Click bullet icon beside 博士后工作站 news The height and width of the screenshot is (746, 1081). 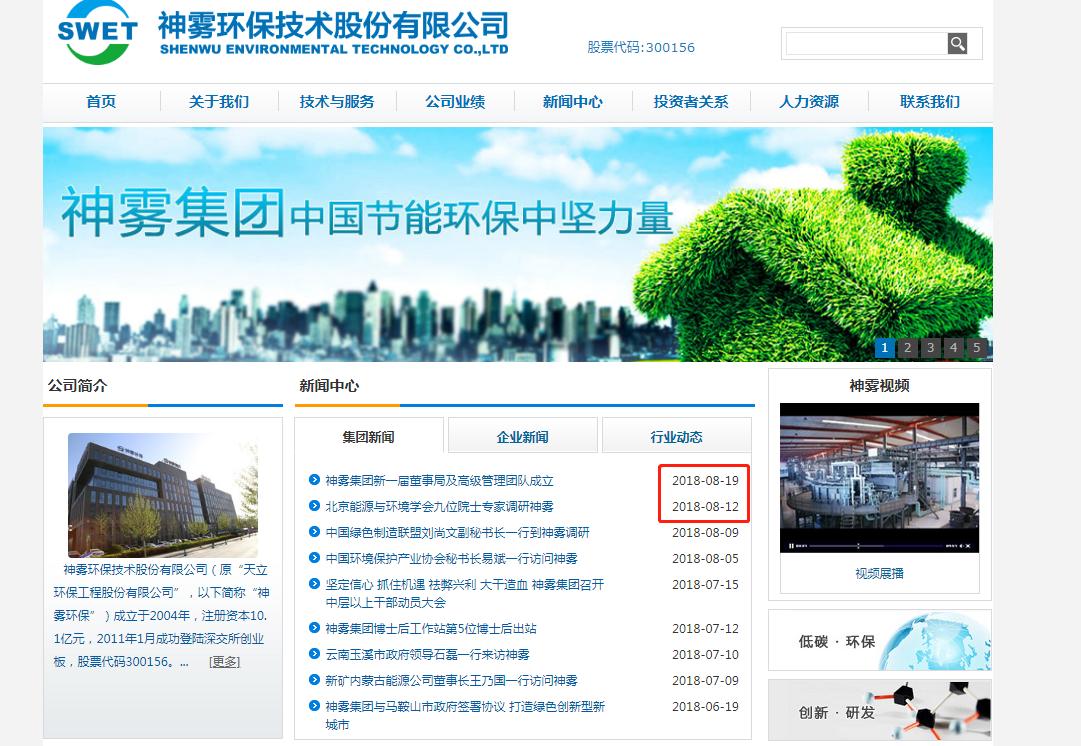coord(314,628)
